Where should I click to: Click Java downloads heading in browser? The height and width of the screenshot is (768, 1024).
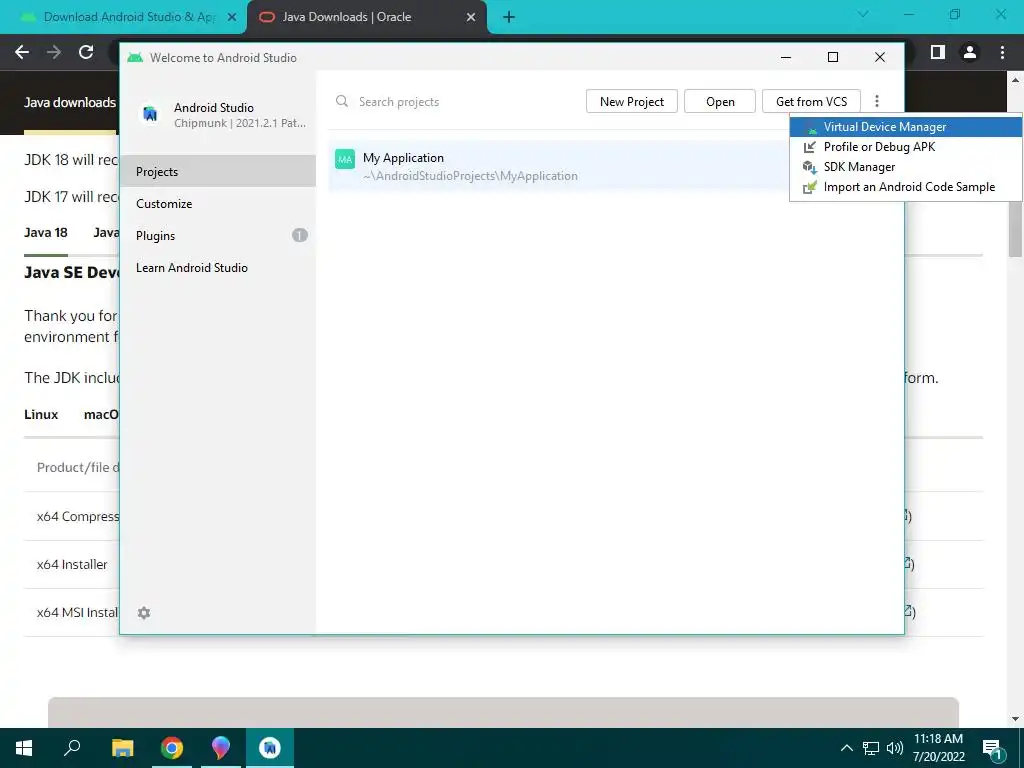click(x=70, y=103)
